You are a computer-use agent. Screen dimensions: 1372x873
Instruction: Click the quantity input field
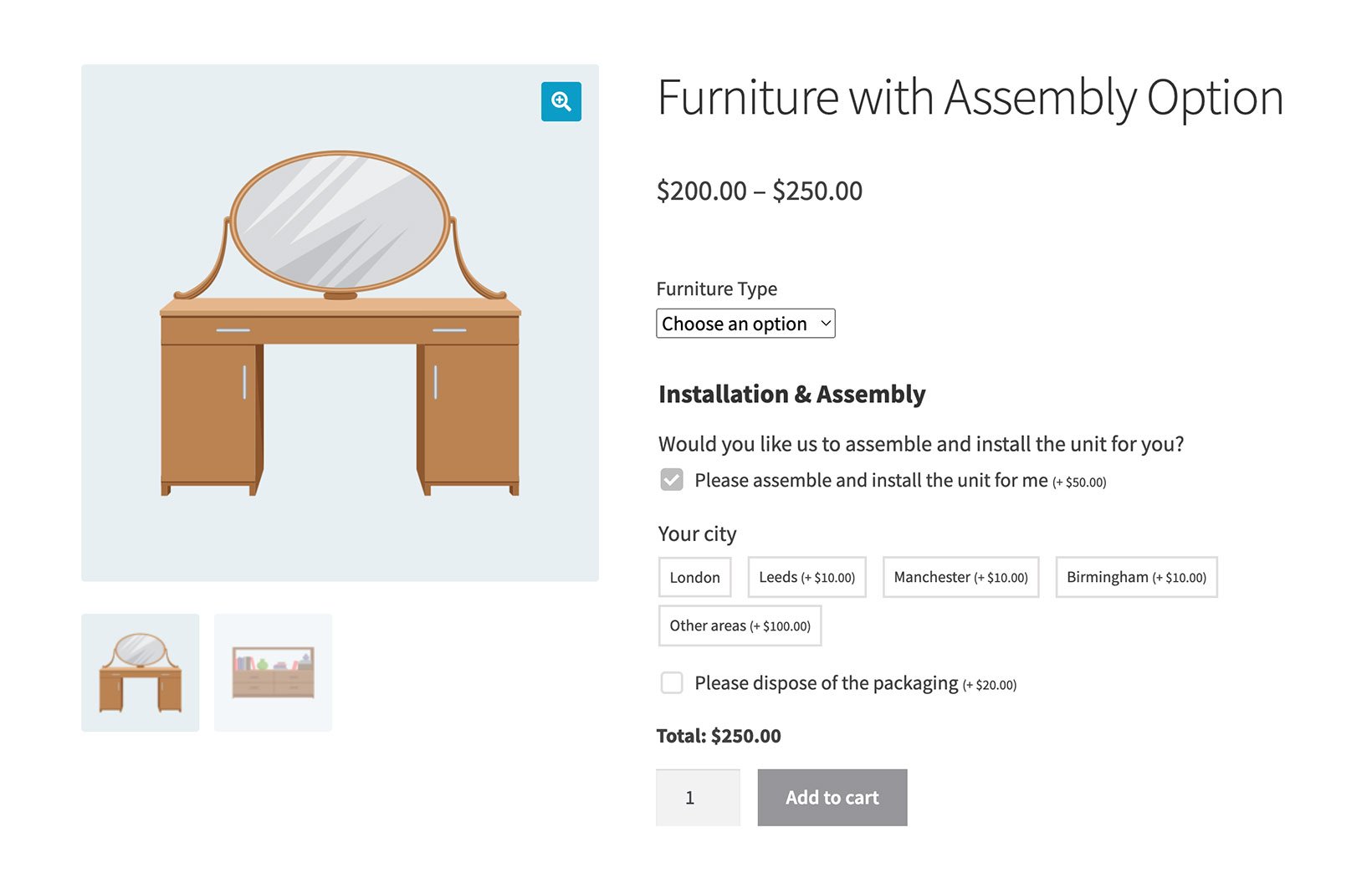click(698, 797)
